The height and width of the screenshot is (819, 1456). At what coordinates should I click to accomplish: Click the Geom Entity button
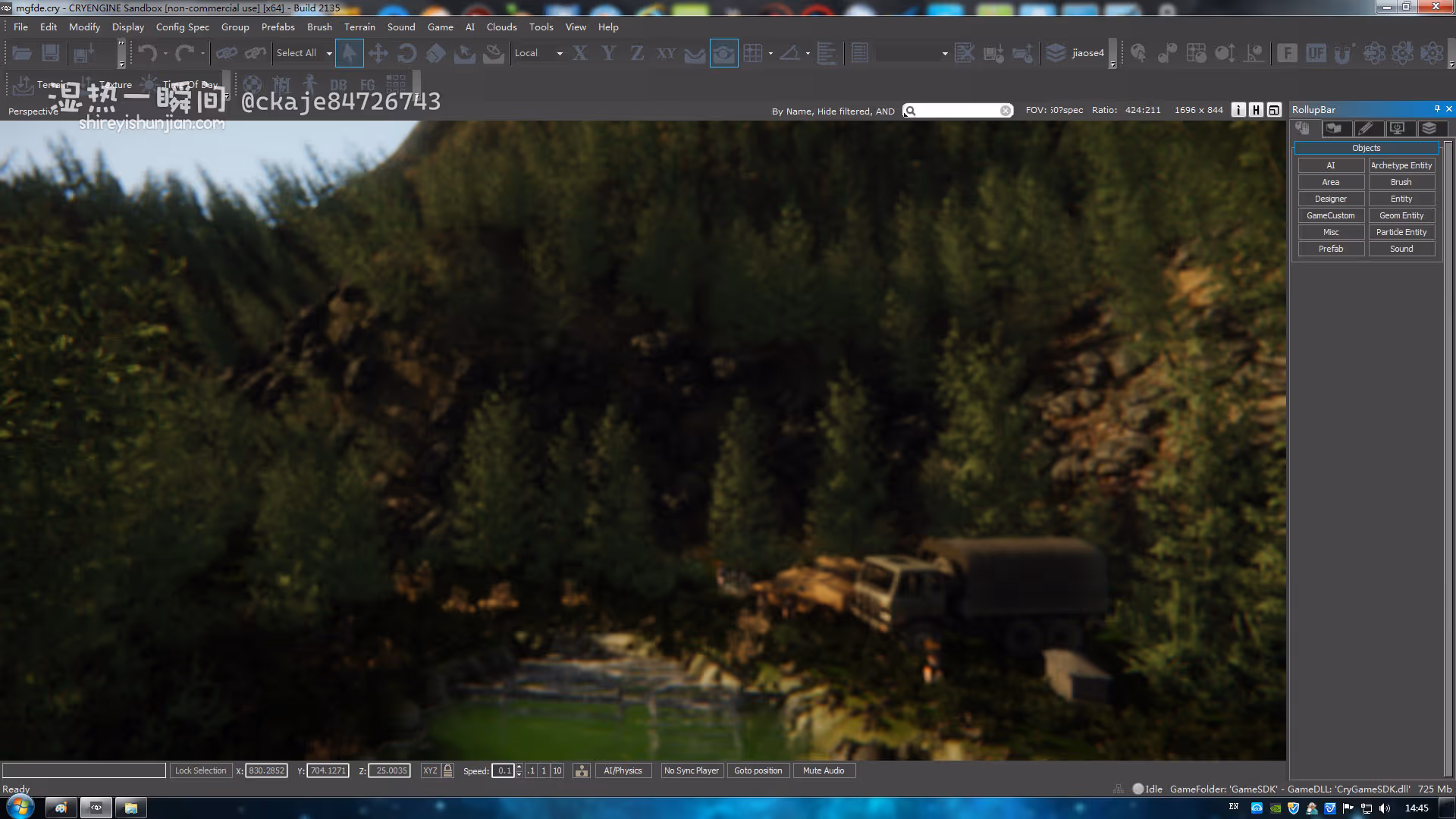(1401, 215)
